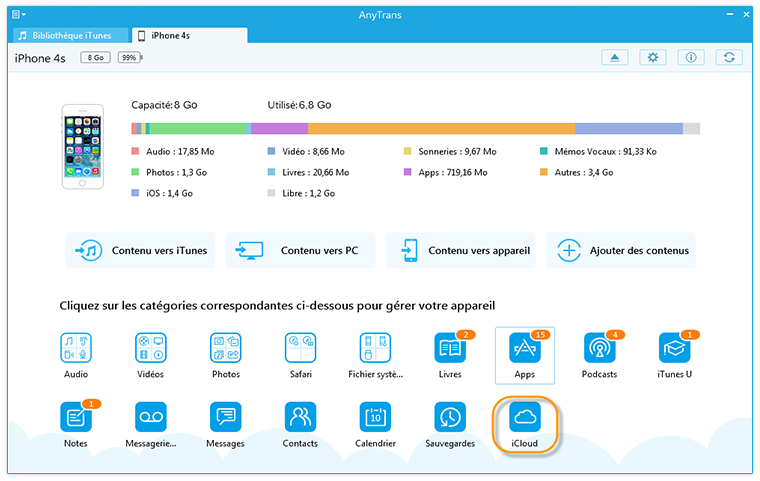Open the Messages category
The height and width of the screenshot is (481, 760).
[226, 424]
